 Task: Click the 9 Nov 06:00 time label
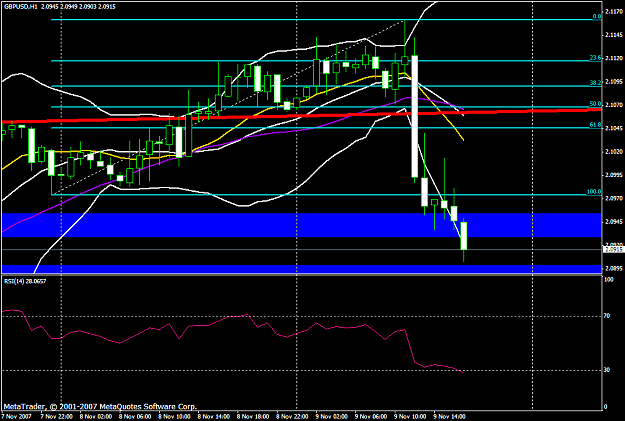click(x=371, y=417)
